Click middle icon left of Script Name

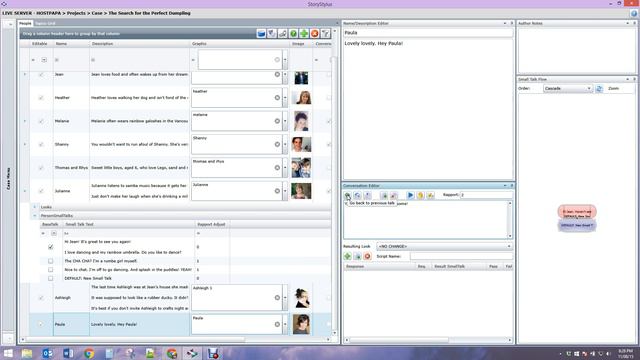358,256
